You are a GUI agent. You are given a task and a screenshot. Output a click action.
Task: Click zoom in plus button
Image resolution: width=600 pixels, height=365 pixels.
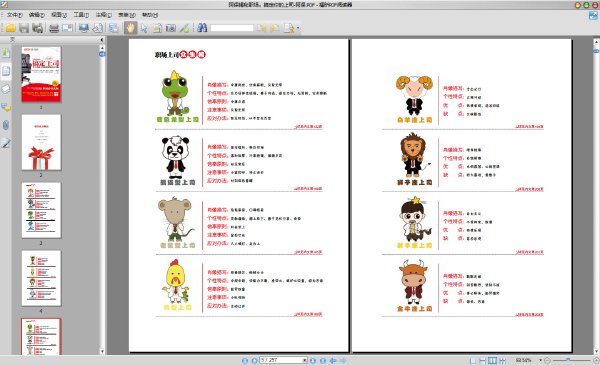coord(596,360)
